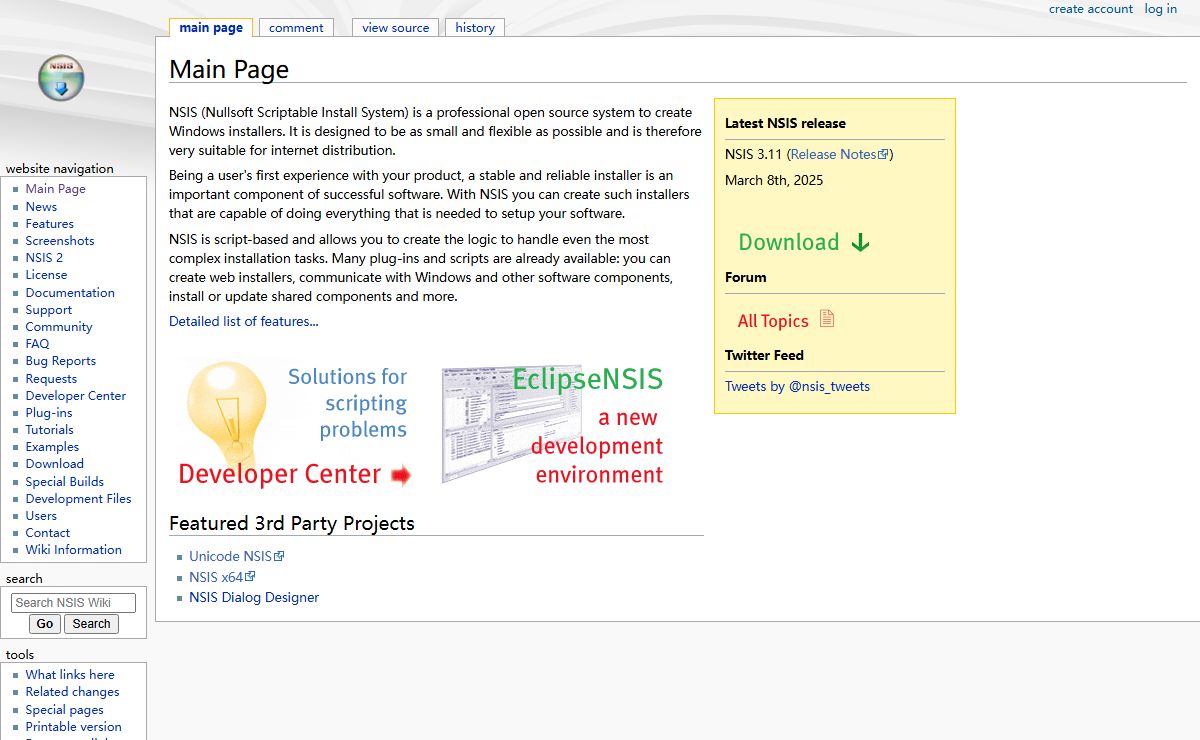Click the Go button
Image resolution: width=1200 pixels, height=740 pixels.
tap(44, 624)
